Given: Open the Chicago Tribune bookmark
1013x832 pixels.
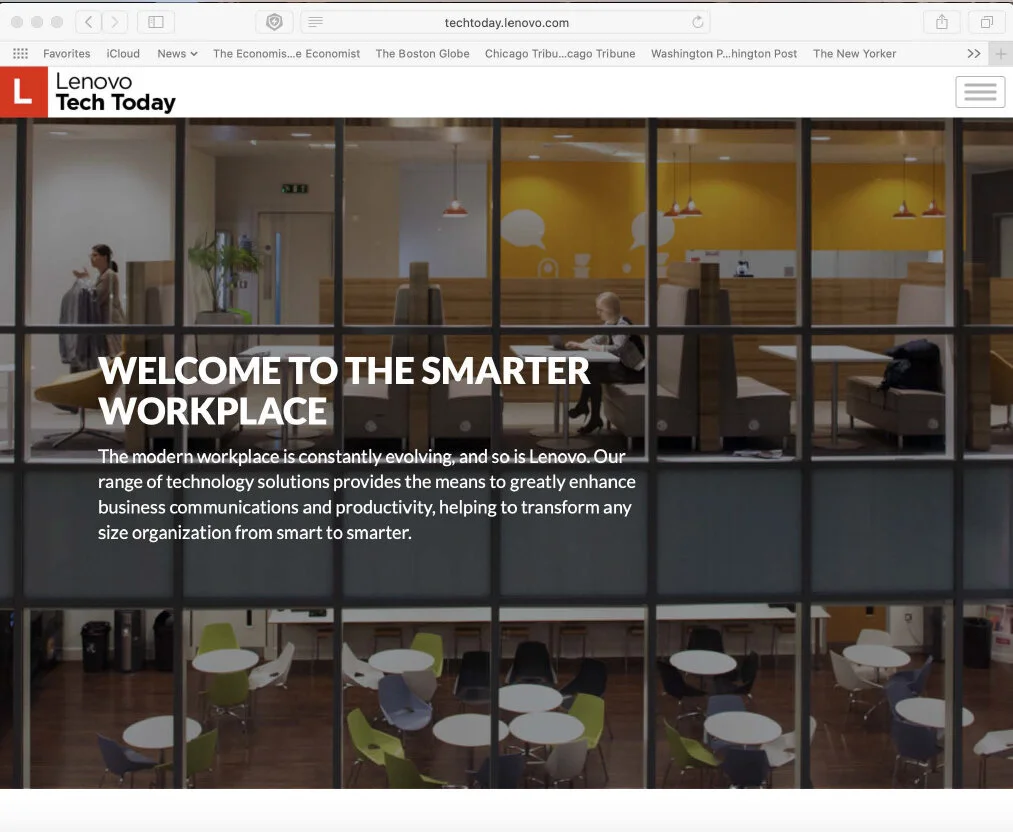Looking at the screenshot, I should [x=560, y=54].
